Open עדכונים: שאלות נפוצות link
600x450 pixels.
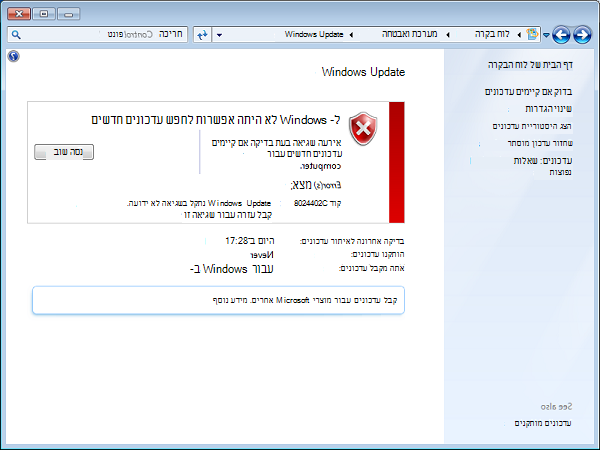coord(543,166)
